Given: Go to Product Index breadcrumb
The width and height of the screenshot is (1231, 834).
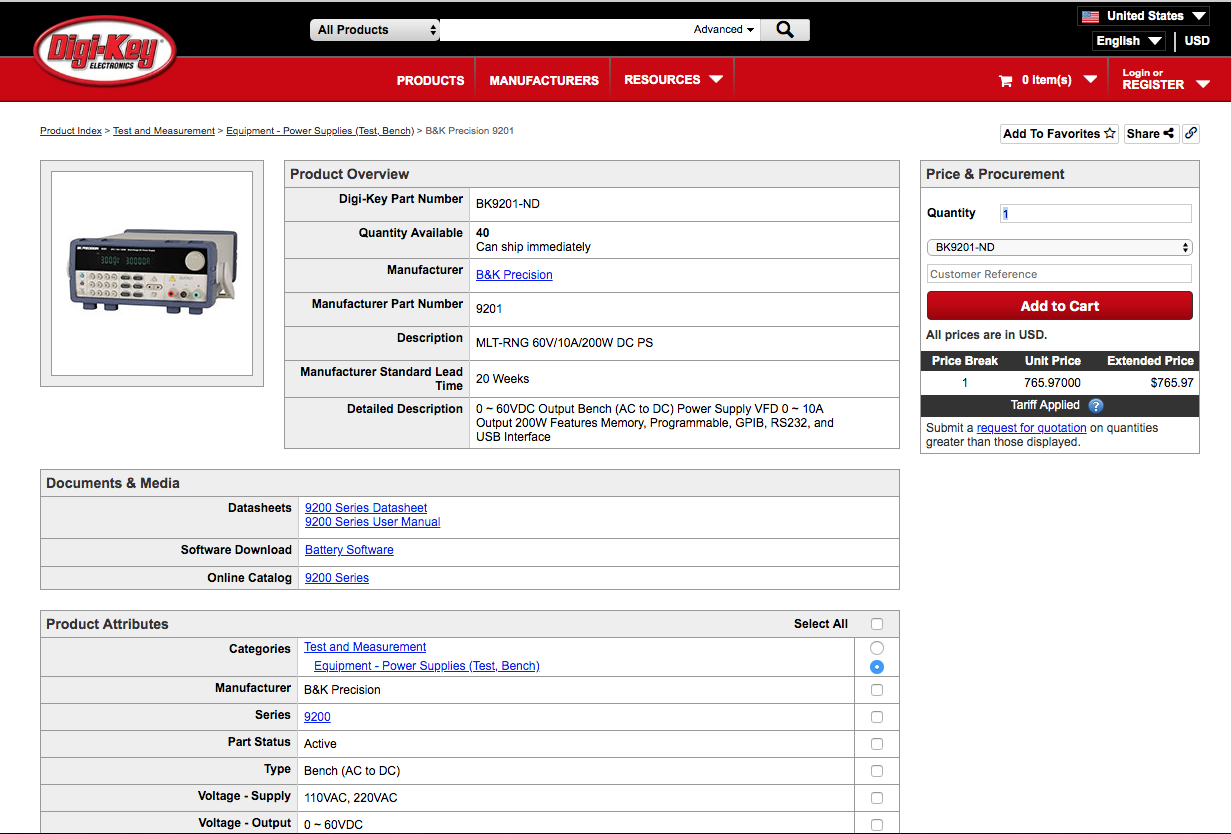Looking at the screenshot, I should pos(71,131).
